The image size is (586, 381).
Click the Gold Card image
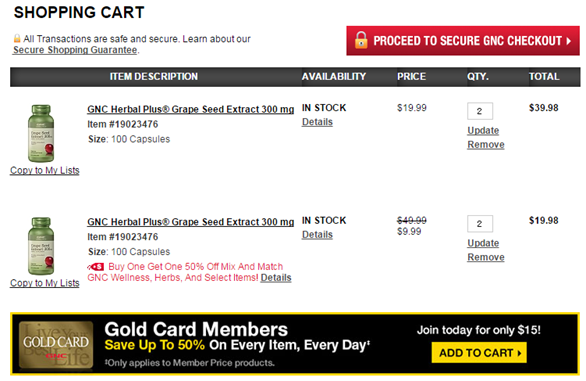coord(56,345)
